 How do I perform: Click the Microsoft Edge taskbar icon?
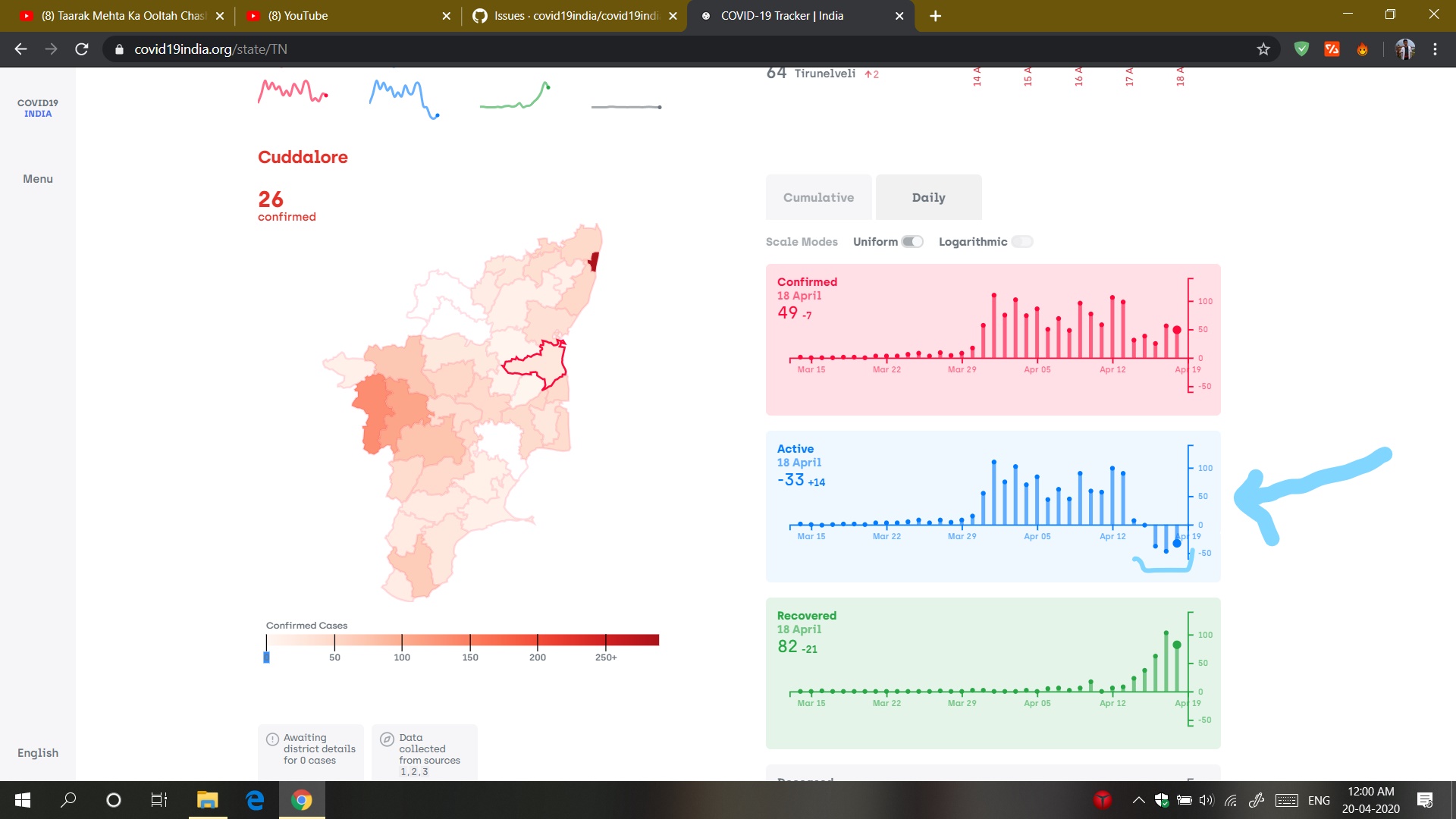255,800
